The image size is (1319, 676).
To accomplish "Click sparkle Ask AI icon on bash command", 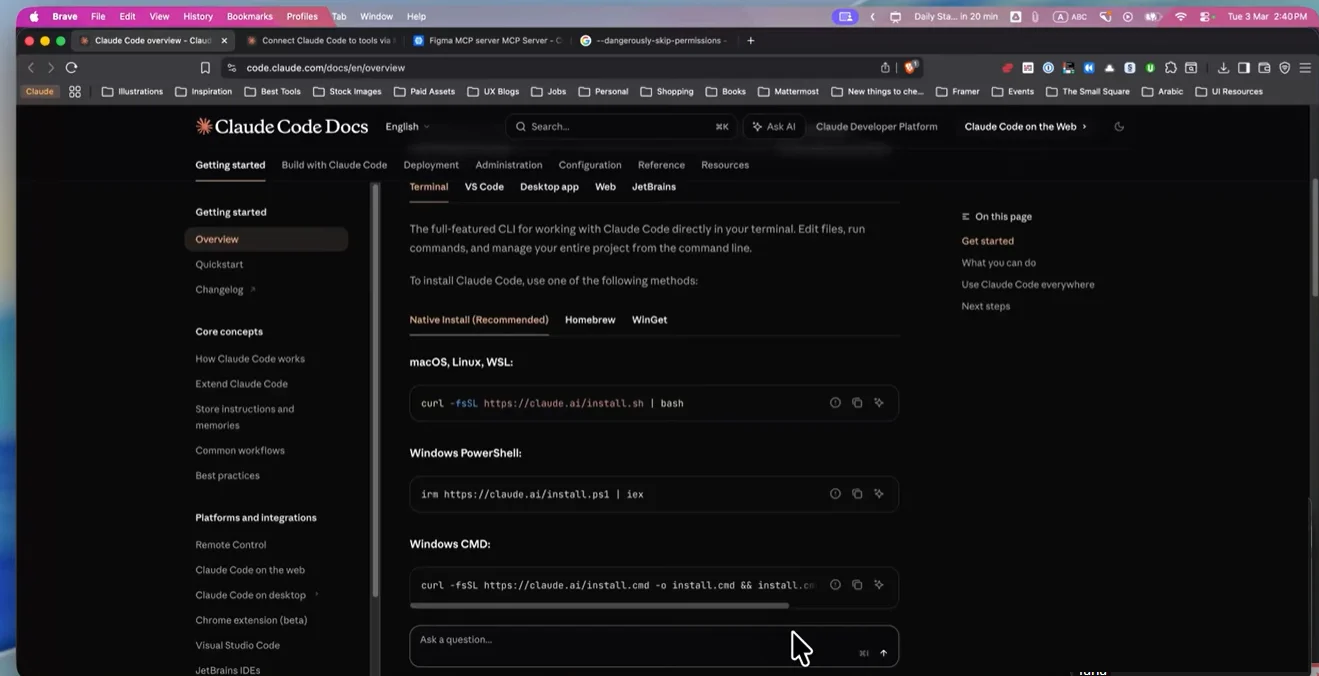I will (x=879, y=403).
